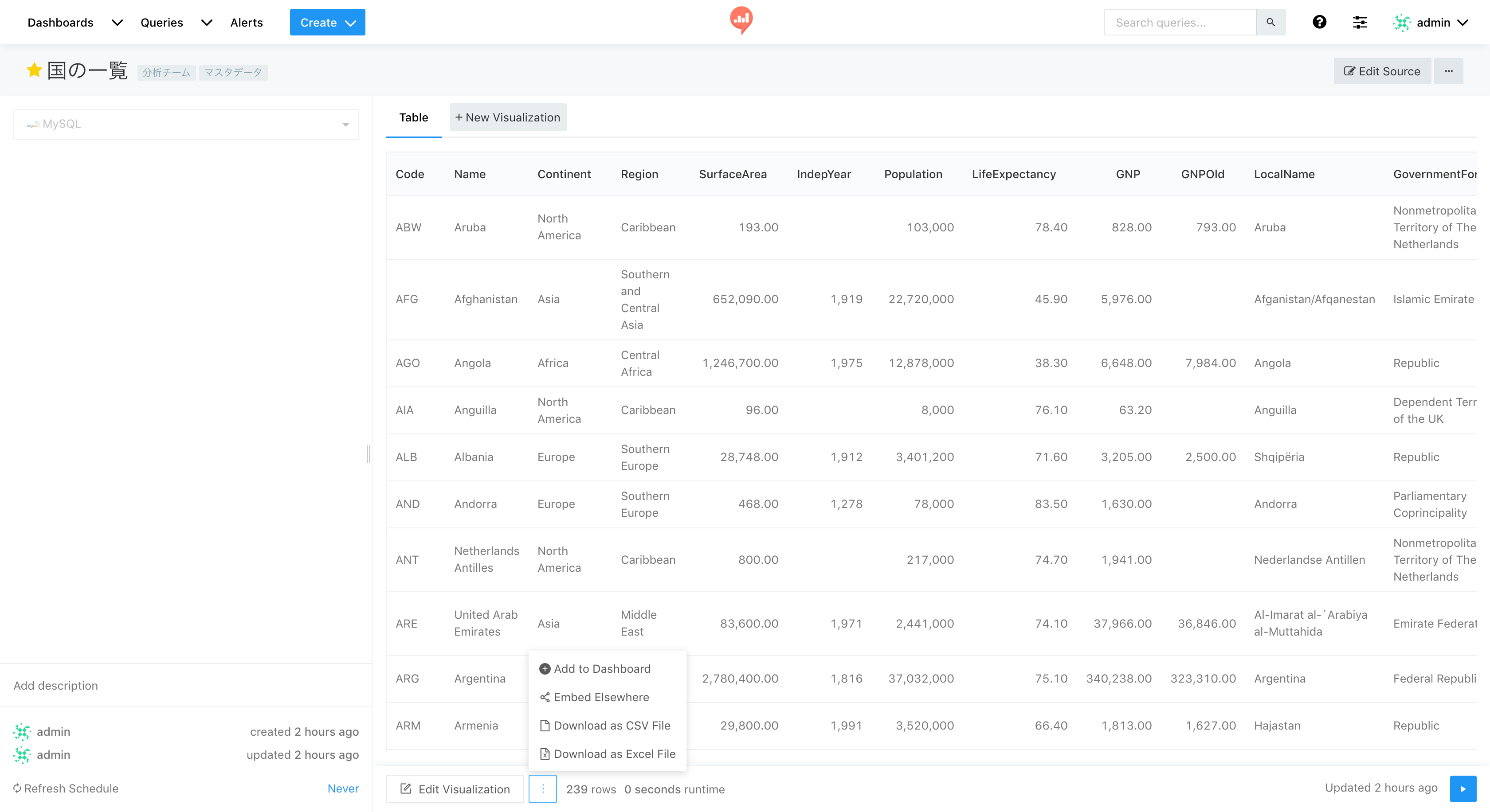Open settings via sliders icon
Image resolution: width=1490 pixels, height=812 pixels.
pos(1359,22)
